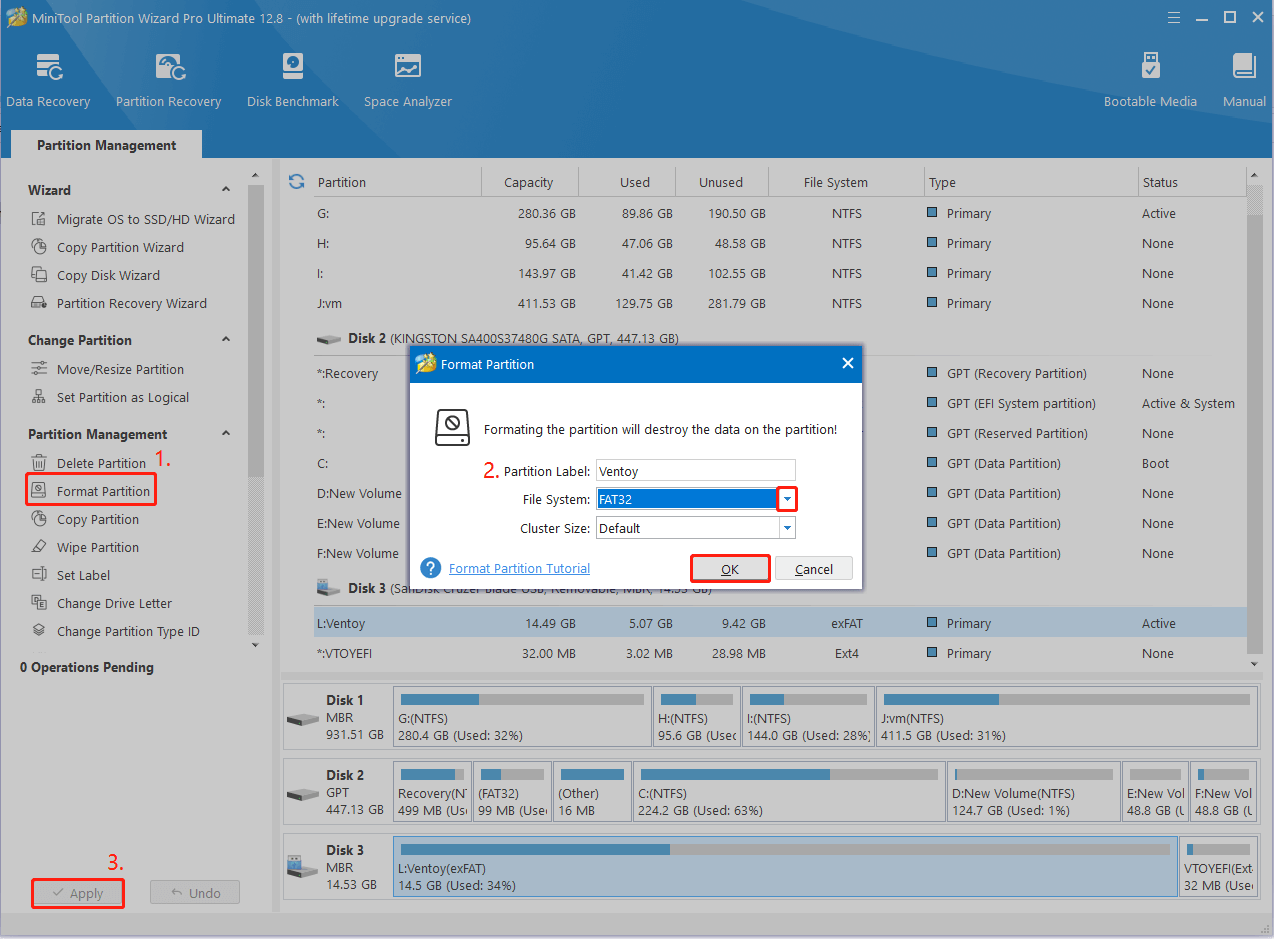Image resolution: width=1274 pixels, height=939 pixels.
Task: Select *:VTOYEFI row in partition list
Action: click(x=780, y=653)
